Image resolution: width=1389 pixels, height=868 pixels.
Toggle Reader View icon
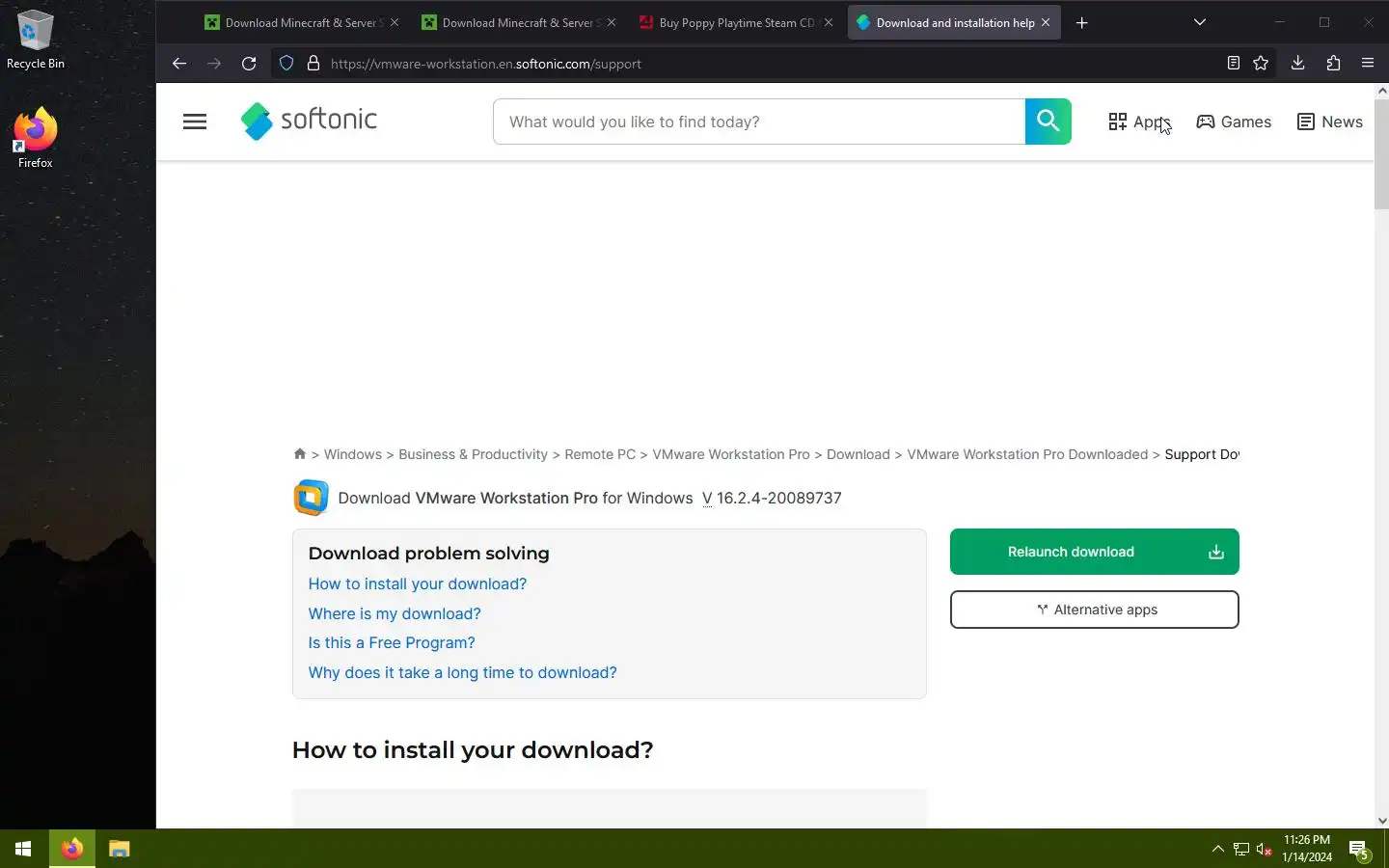[x=1233, y=64]
